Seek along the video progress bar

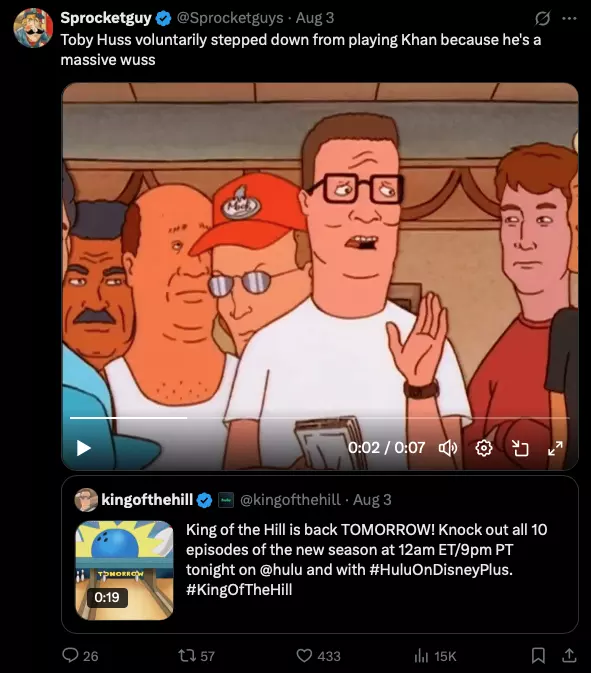click(320, 417)
